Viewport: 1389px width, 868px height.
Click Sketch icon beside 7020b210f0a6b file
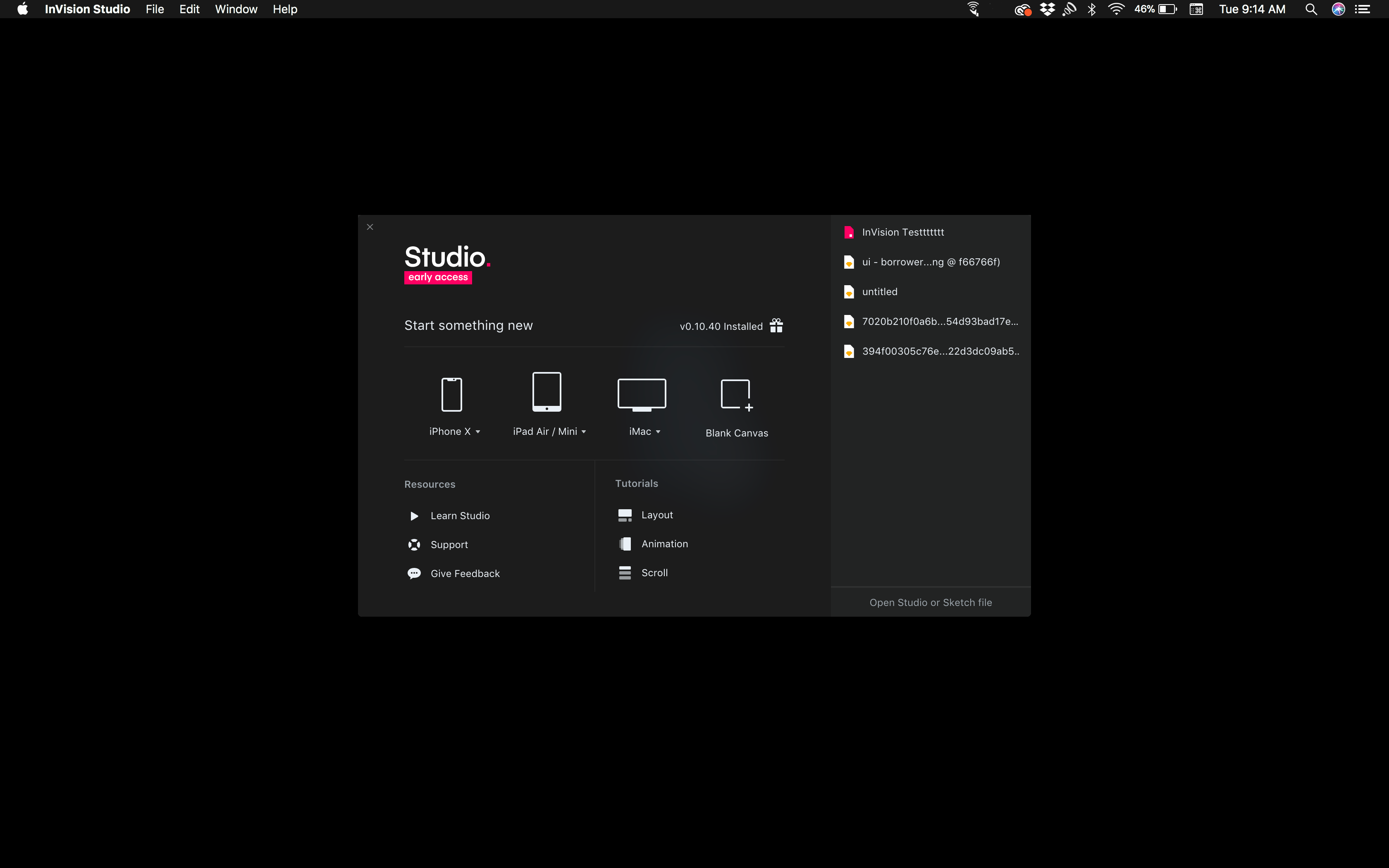(849, 322)
